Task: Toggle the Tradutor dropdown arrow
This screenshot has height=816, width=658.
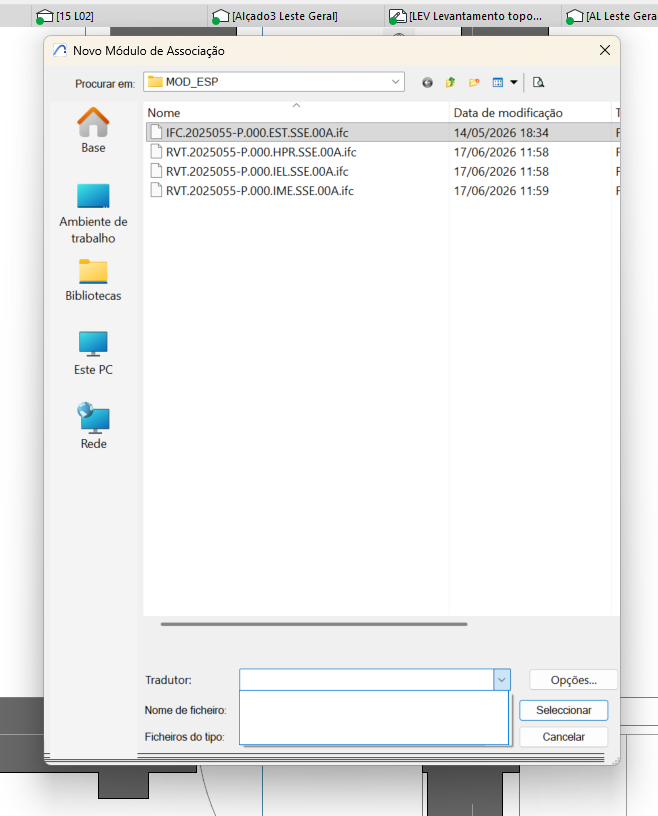Action: [x=501, y=680]
